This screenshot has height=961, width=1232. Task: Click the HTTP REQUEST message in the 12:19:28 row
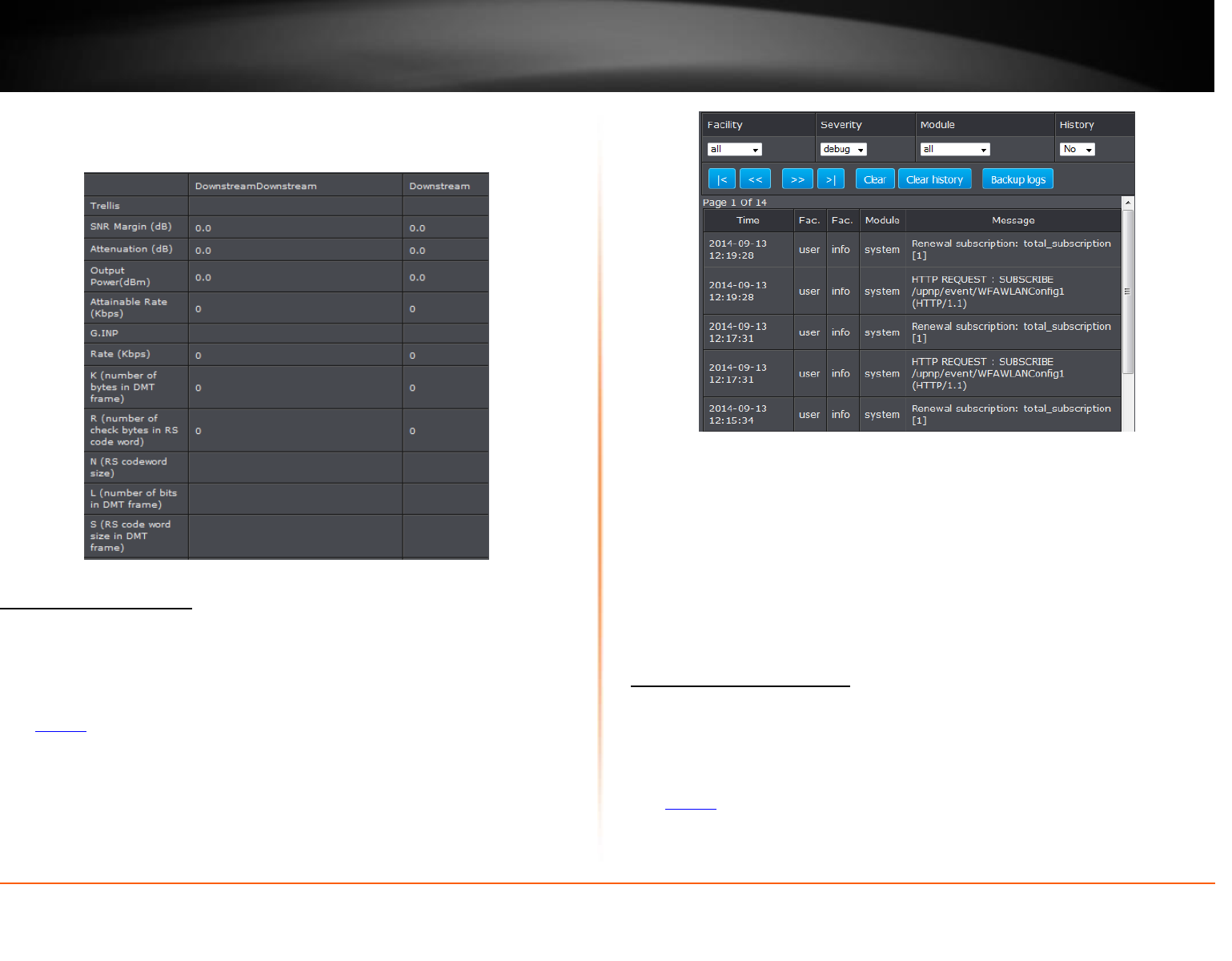coord(988,292)
